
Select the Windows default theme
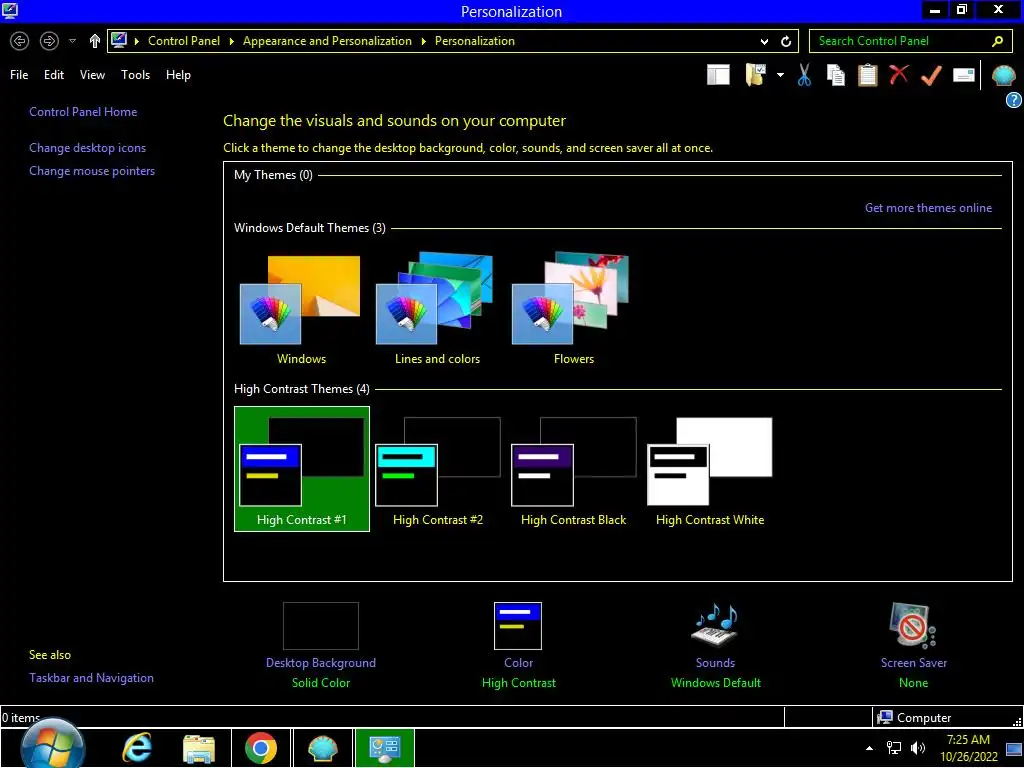coord(301,309)
